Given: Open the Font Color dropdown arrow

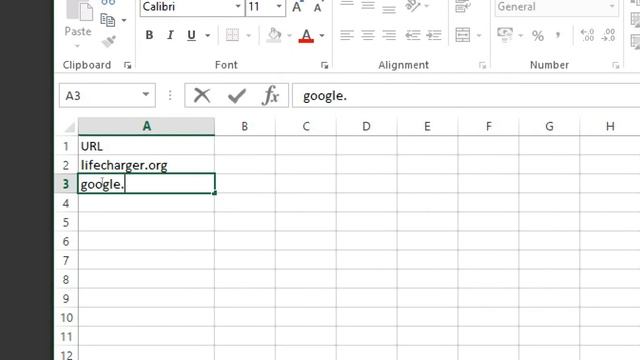Looking at the screenshot, I should point(322,36).
